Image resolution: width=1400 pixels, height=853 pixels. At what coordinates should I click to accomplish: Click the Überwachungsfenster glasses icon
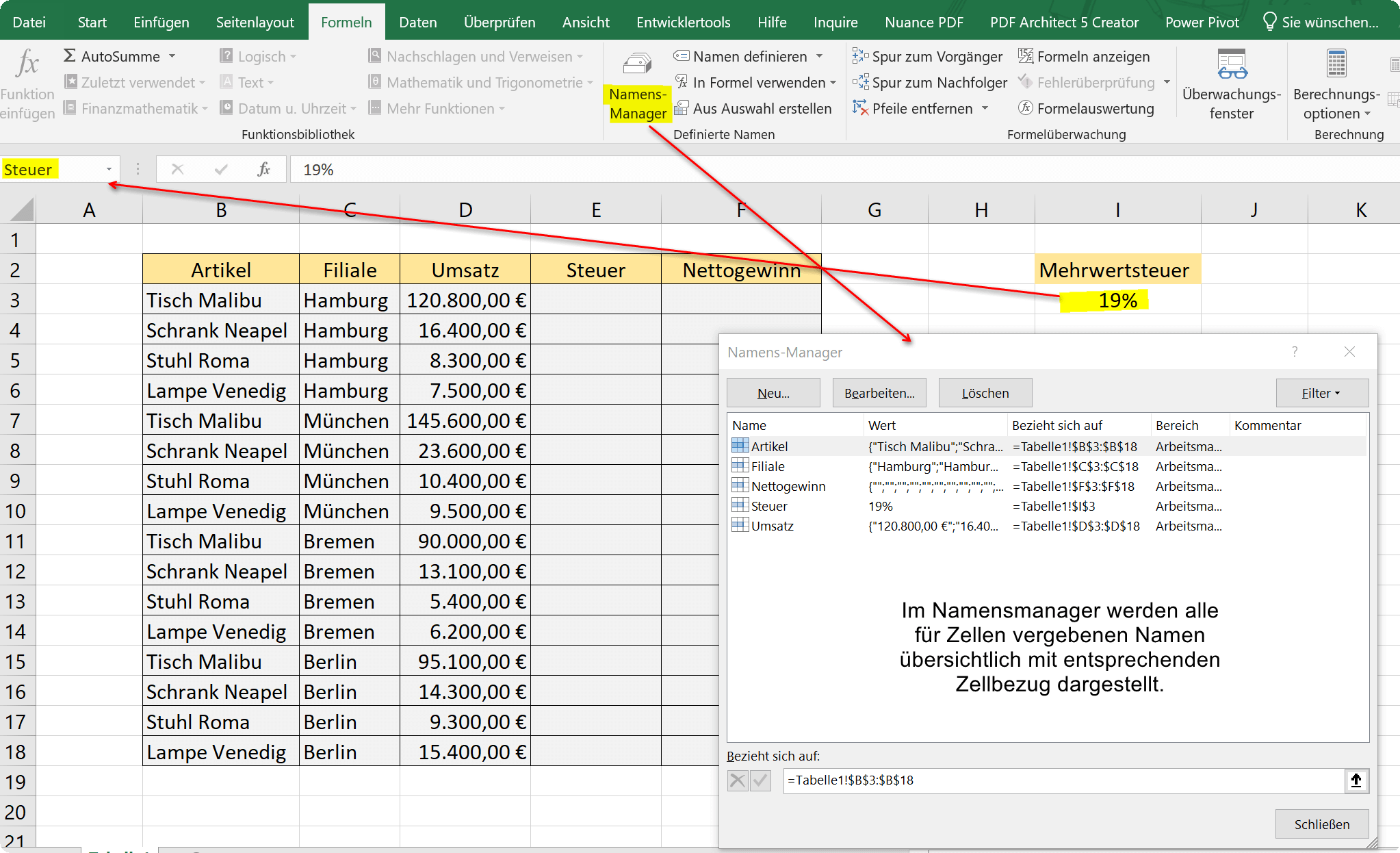click(x=1232, y=64)
